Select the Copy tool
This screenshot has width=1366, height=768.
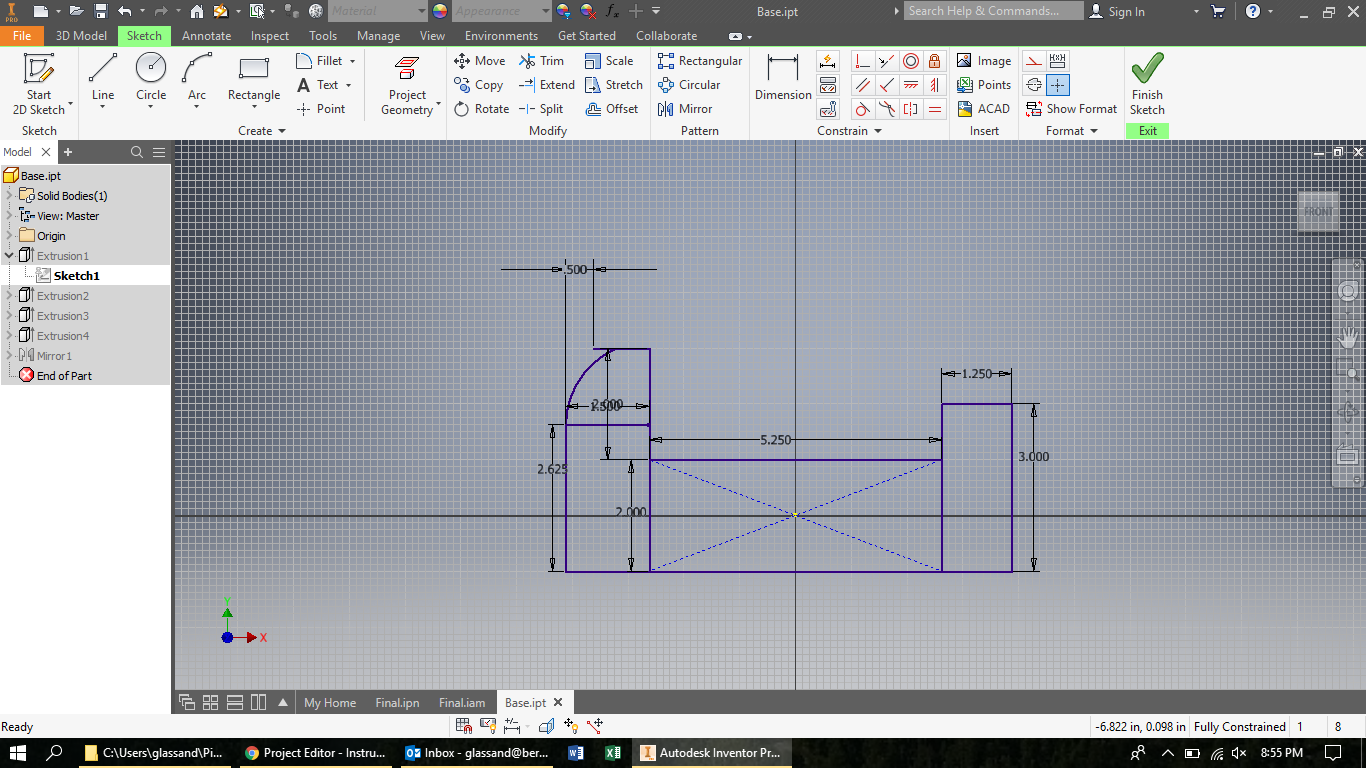pyautogui.click(x=478, y=85)
